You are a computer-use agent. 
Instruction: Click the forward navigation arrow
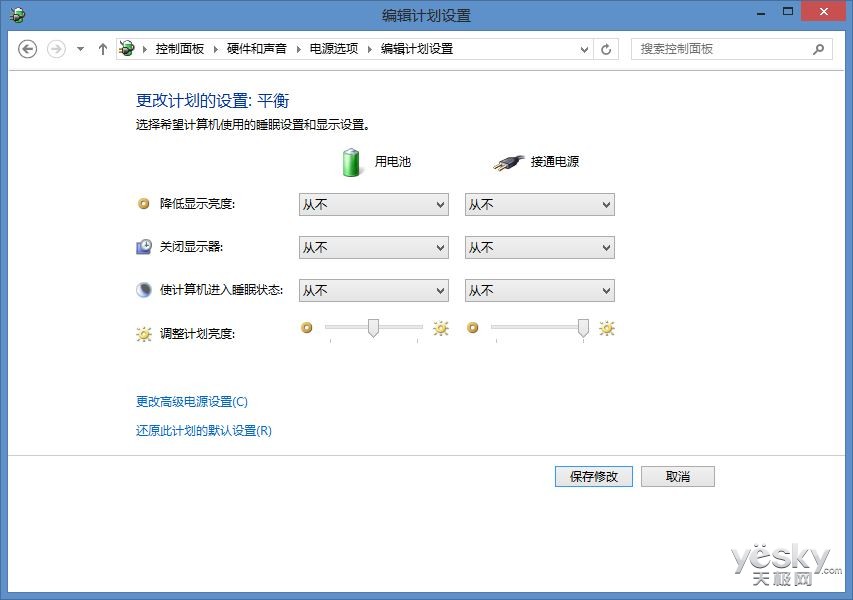click(x=56, y=49)
